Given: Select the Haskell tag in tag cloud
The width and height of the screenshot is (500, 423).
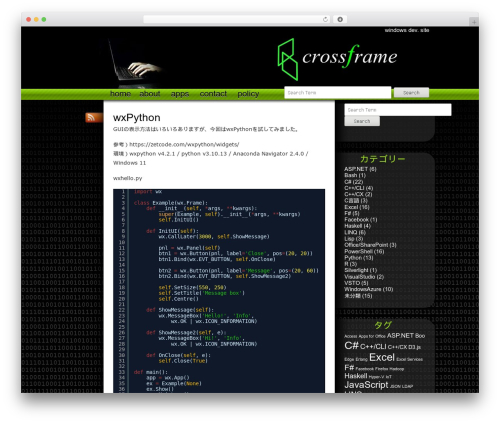Looking at the screenshot, I should [x=356, y=376].
